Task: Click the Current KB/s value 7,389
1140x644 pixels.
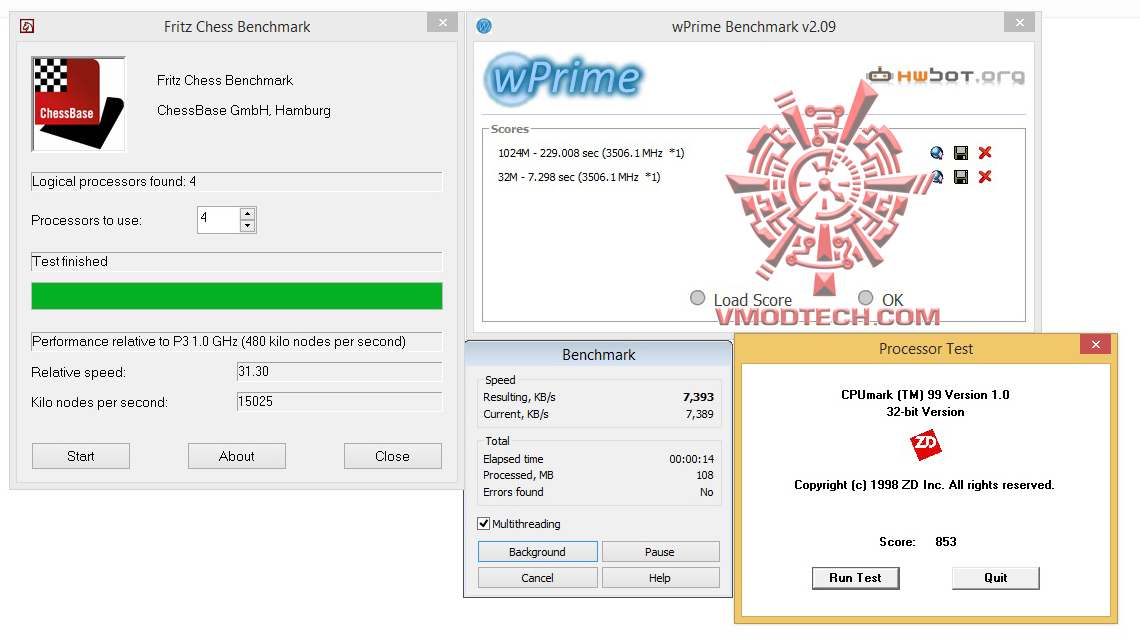Action: coord(699,414)
